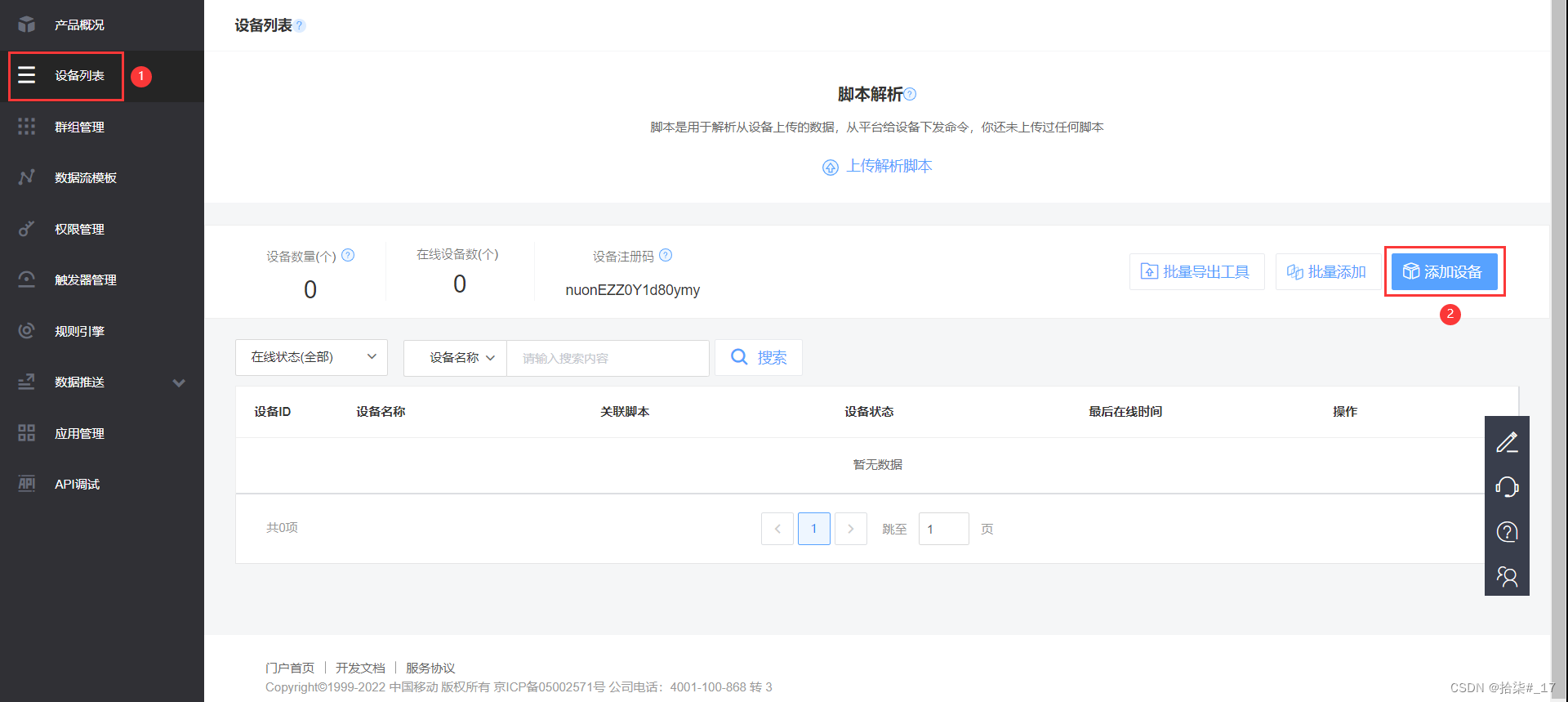Screen dimensions: 1568x702
Task: Go to next page arrow
Action: point(851,529)
